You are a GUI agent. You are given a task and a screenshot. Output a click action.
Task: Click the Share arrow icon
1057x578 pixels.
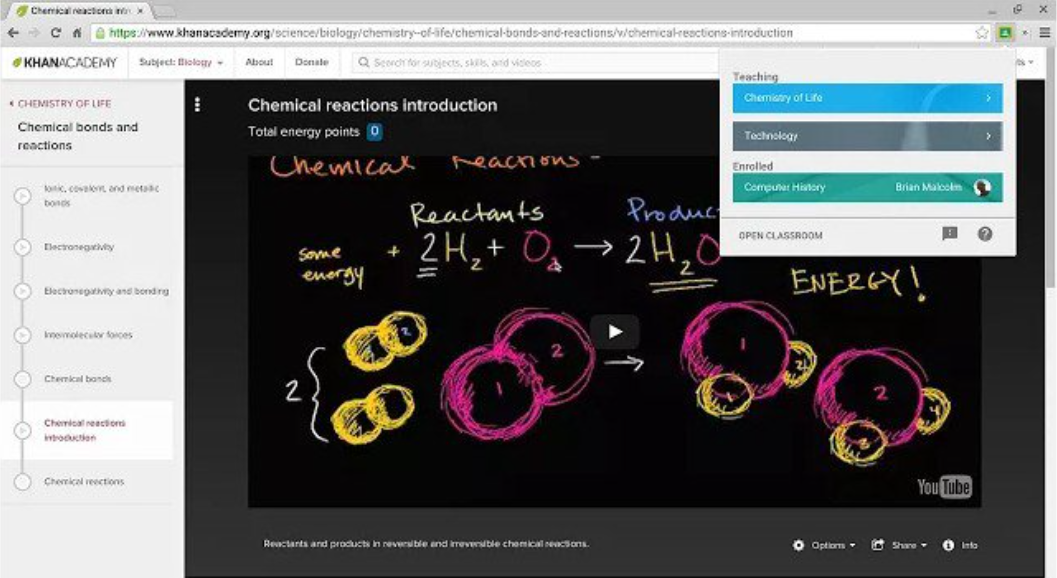878,544
